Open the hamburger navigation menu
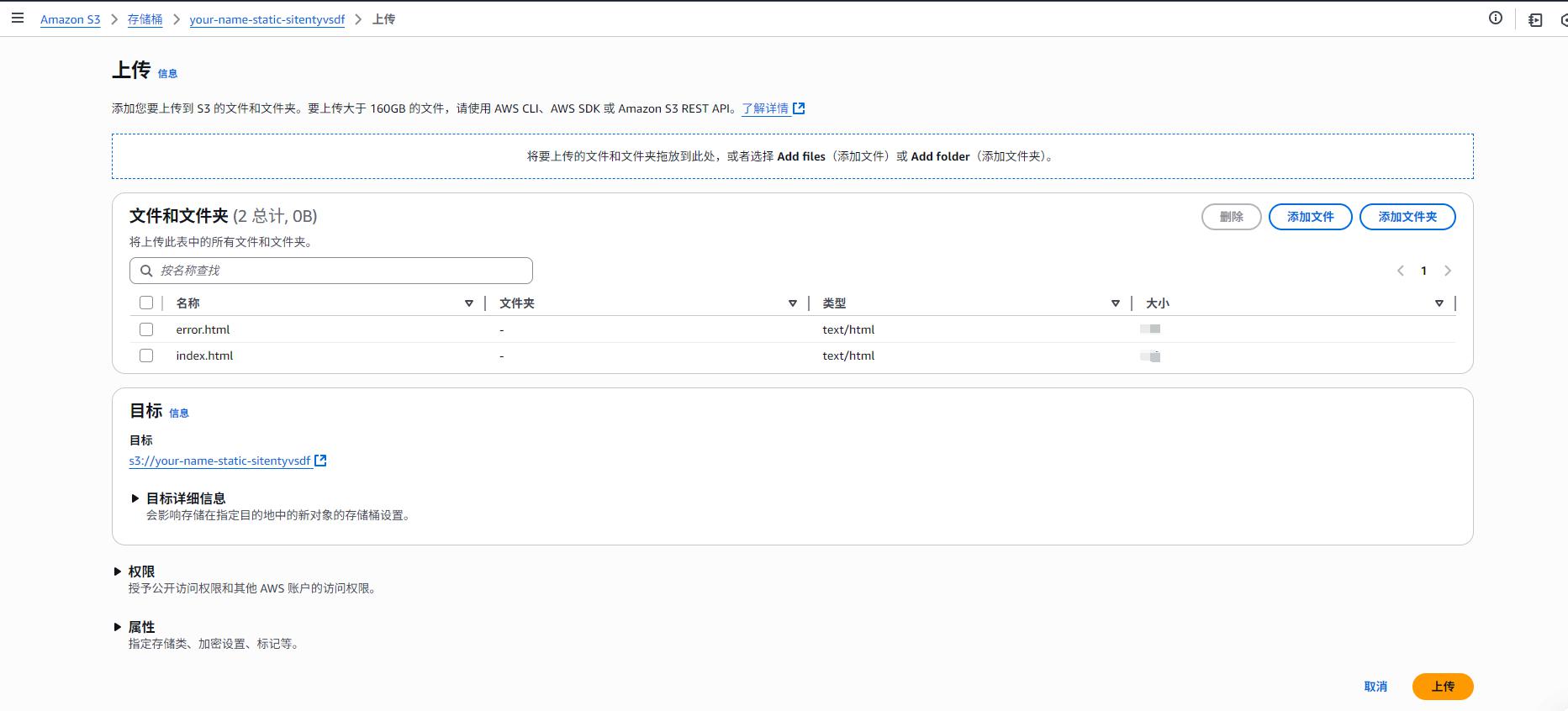This screenshot has height=711, width=1568. click(x=17, y=18)
